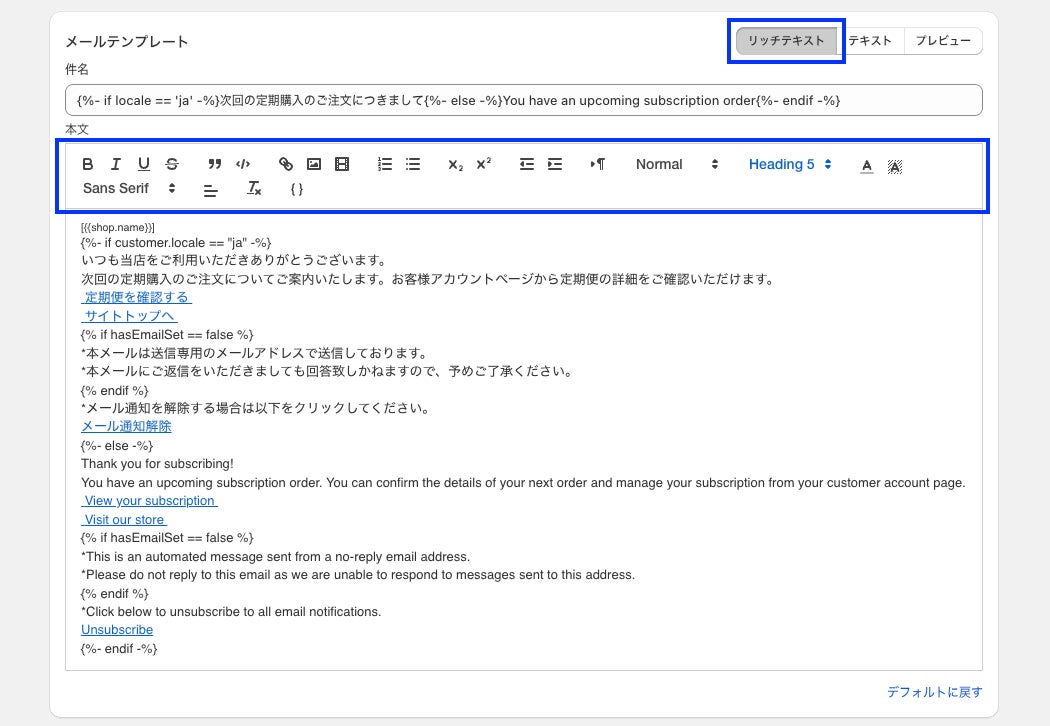Image resolution: width=1050 pixels, height=726 pixels.
Task: Open the Unsubscribe link
Action: point(117,630)
